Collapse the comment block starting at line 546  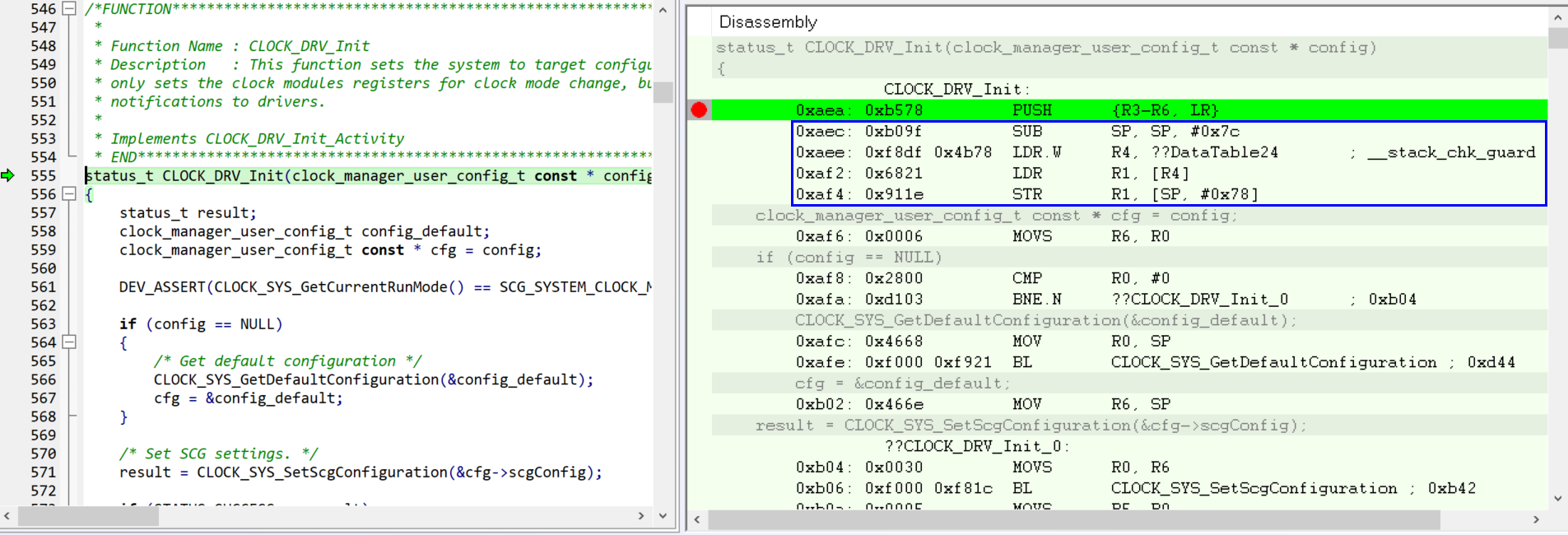click(70, 9)
